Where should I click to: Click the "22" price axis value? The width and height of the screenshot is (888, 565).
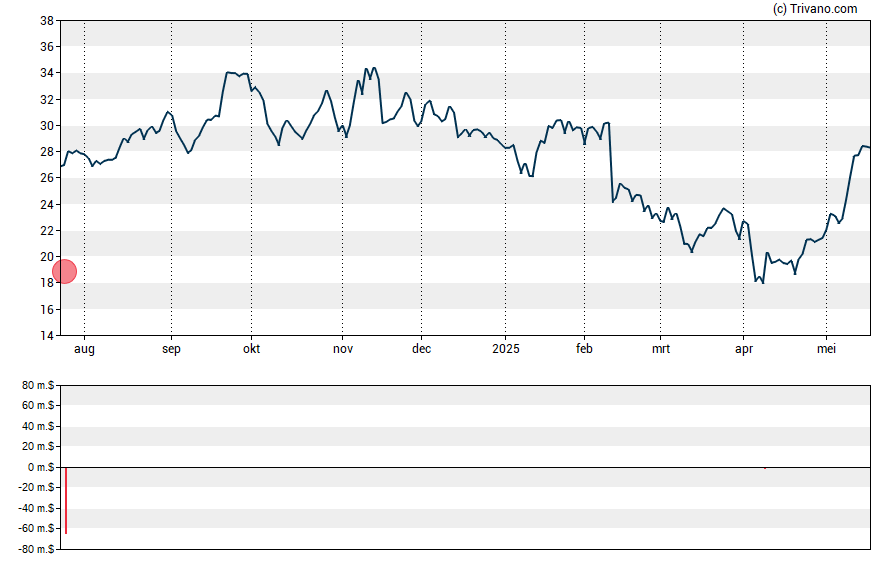tap(46, 230)
